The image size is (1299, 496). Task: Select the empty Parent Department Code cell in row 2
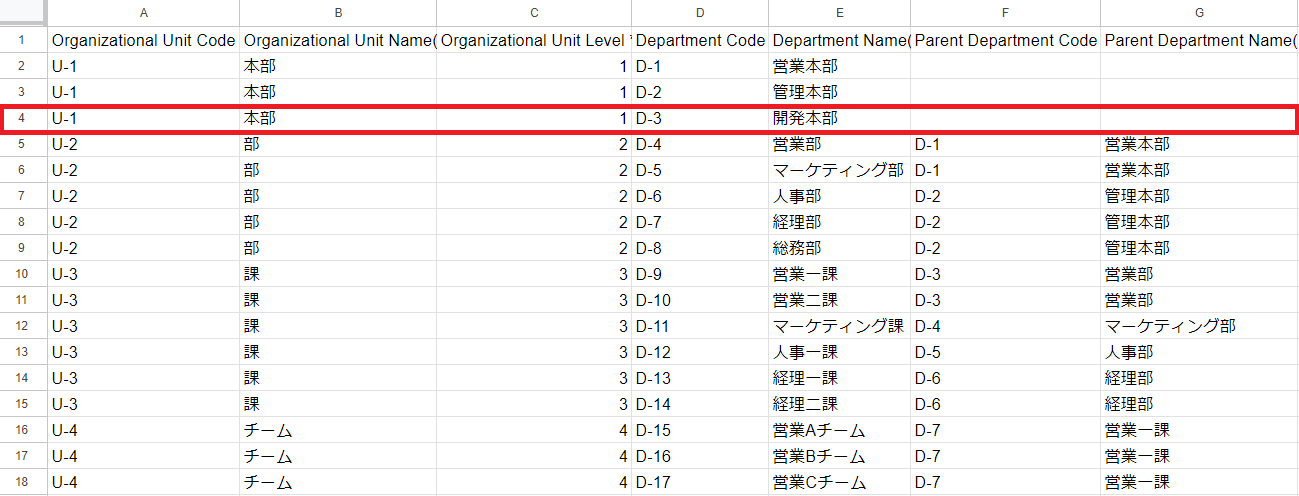click(x=1005, y=66)
